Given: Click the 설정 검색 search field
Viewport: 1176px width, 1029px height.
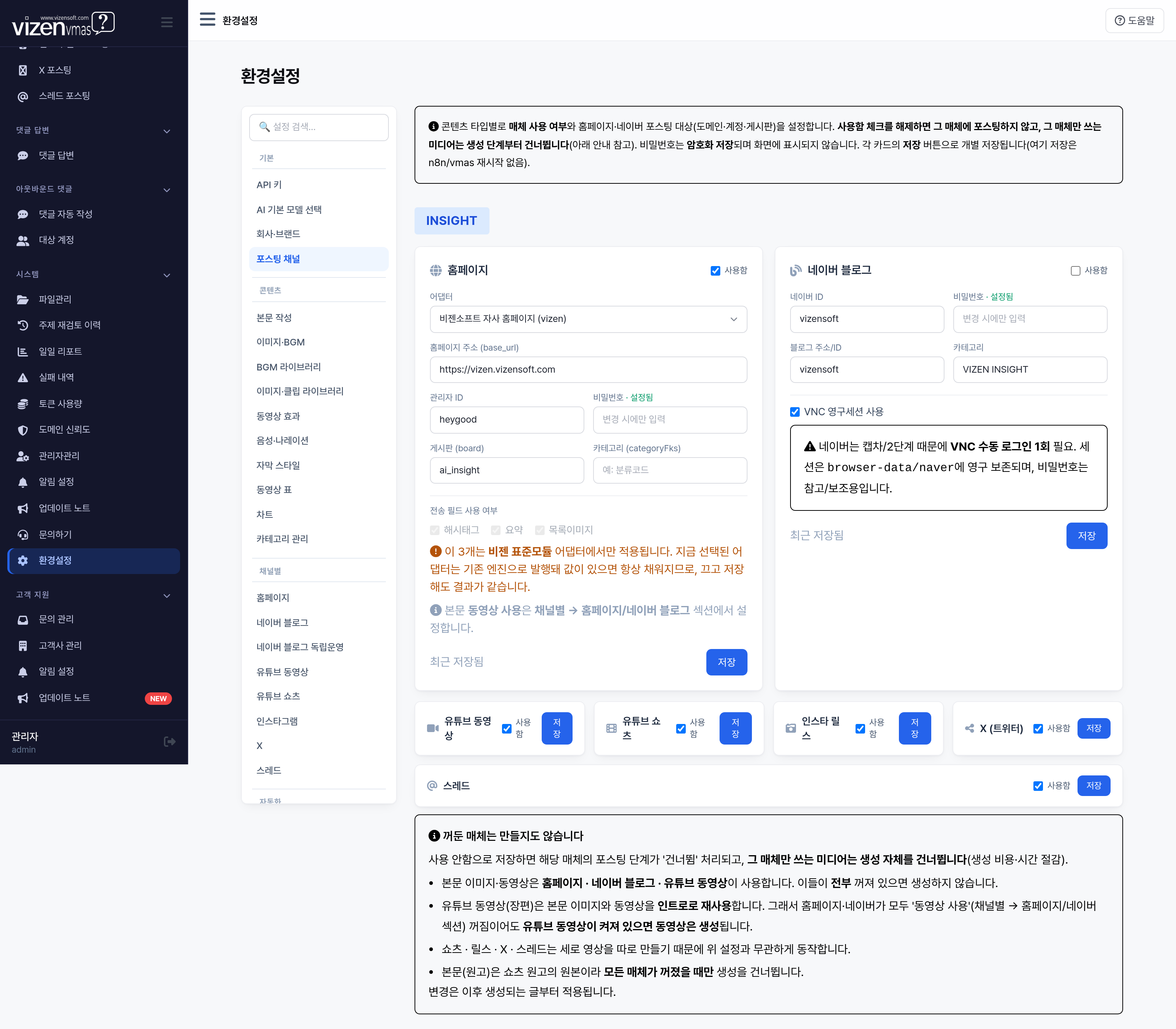Looking at the screenshot, I should (x=319, y=127).
